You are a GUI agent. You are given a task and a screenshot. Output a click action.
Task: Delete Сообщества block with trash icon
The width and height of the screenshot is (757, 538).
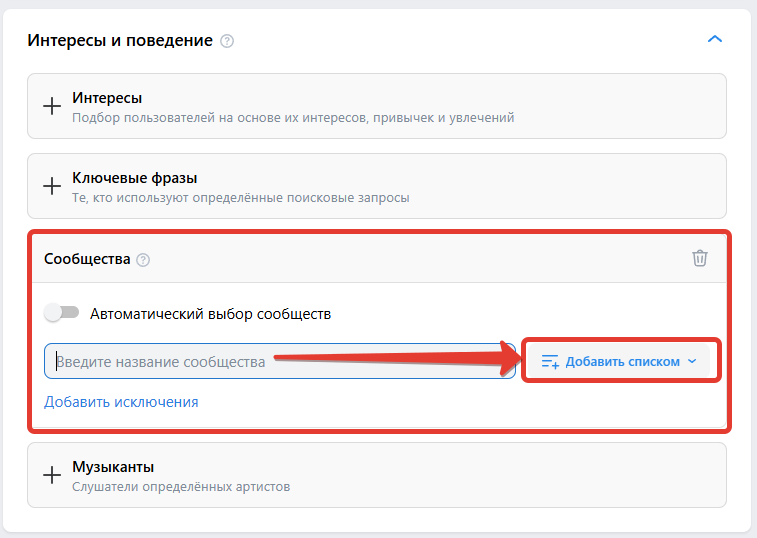click(x=700, y=258)
